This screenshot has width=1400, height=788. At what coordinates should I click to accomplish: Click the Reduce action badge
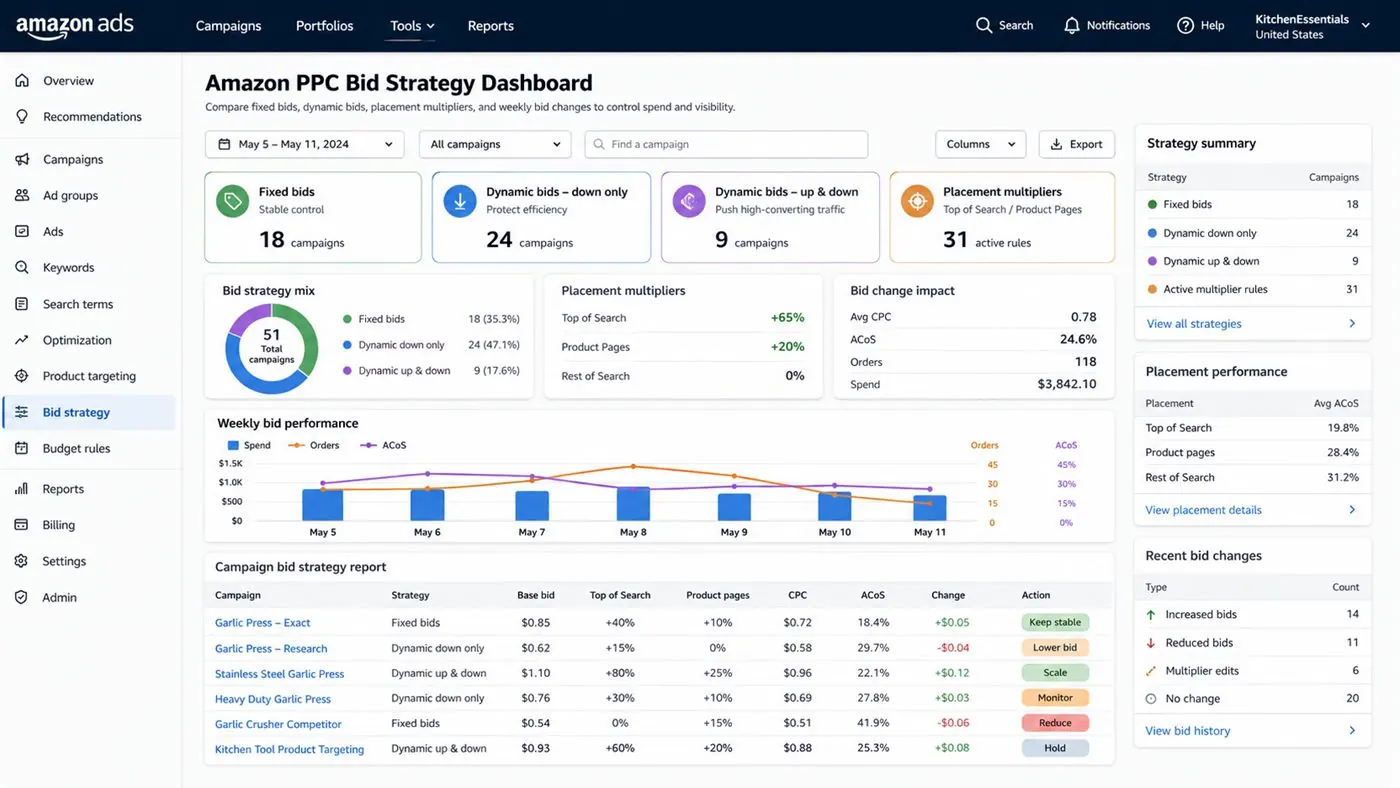tap(1055, 723)
